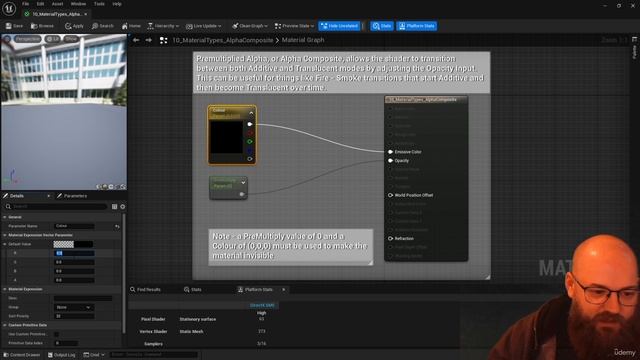Switch to the Find Results tab
This screenshot has width=640, height=360.
coord(145,289)
